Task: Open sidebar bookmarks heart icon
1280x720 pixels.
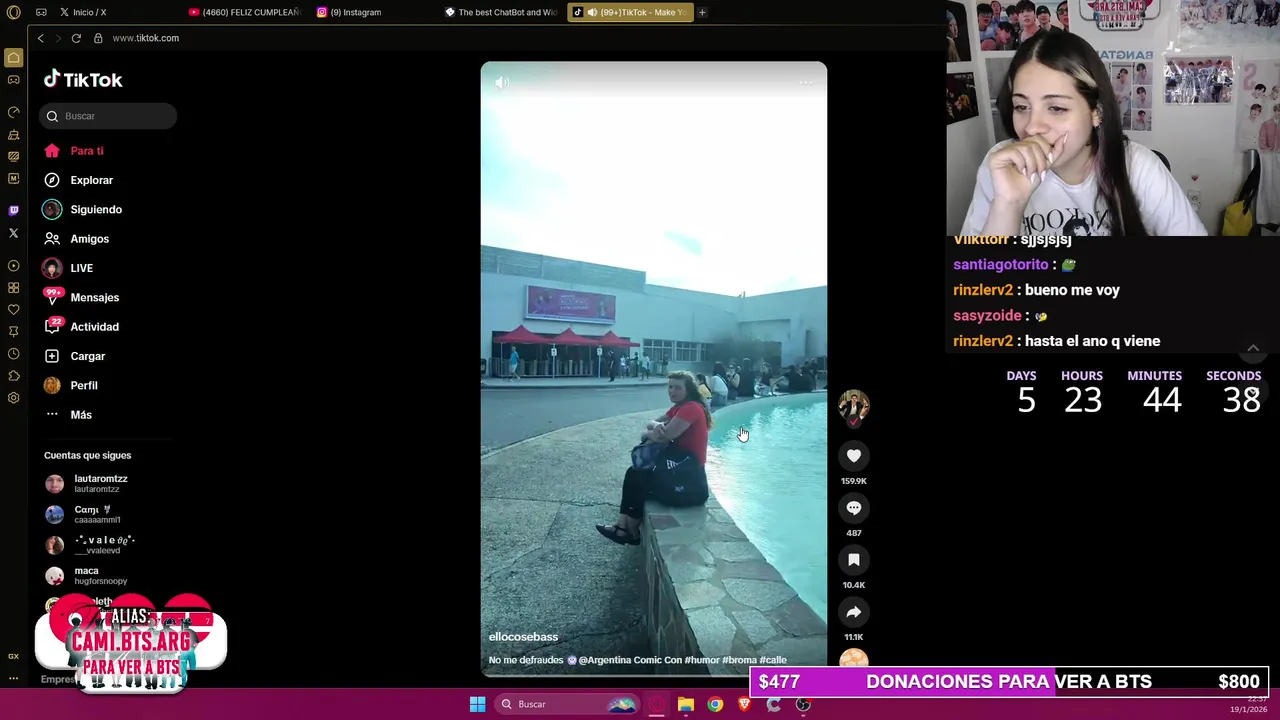Action: click(13, 310)
